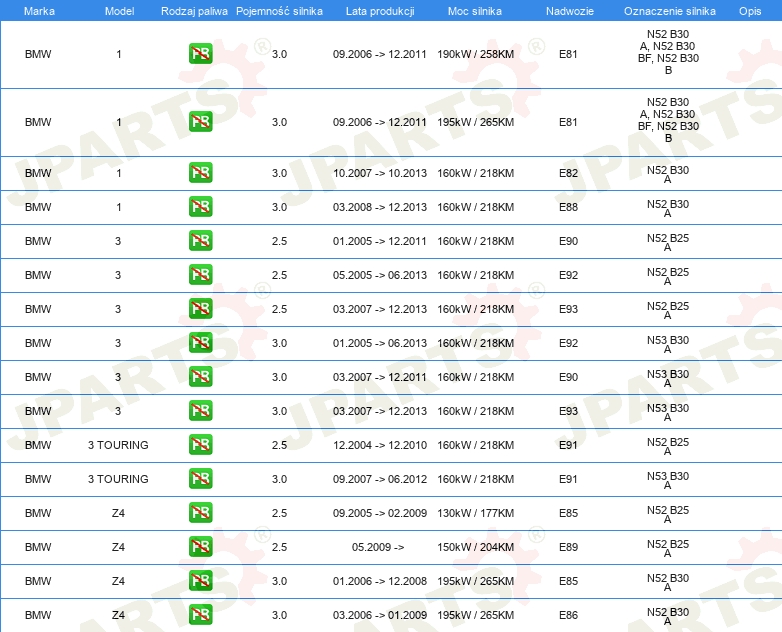
Task: Click the Model column header
Action: (x=119, y=11)
